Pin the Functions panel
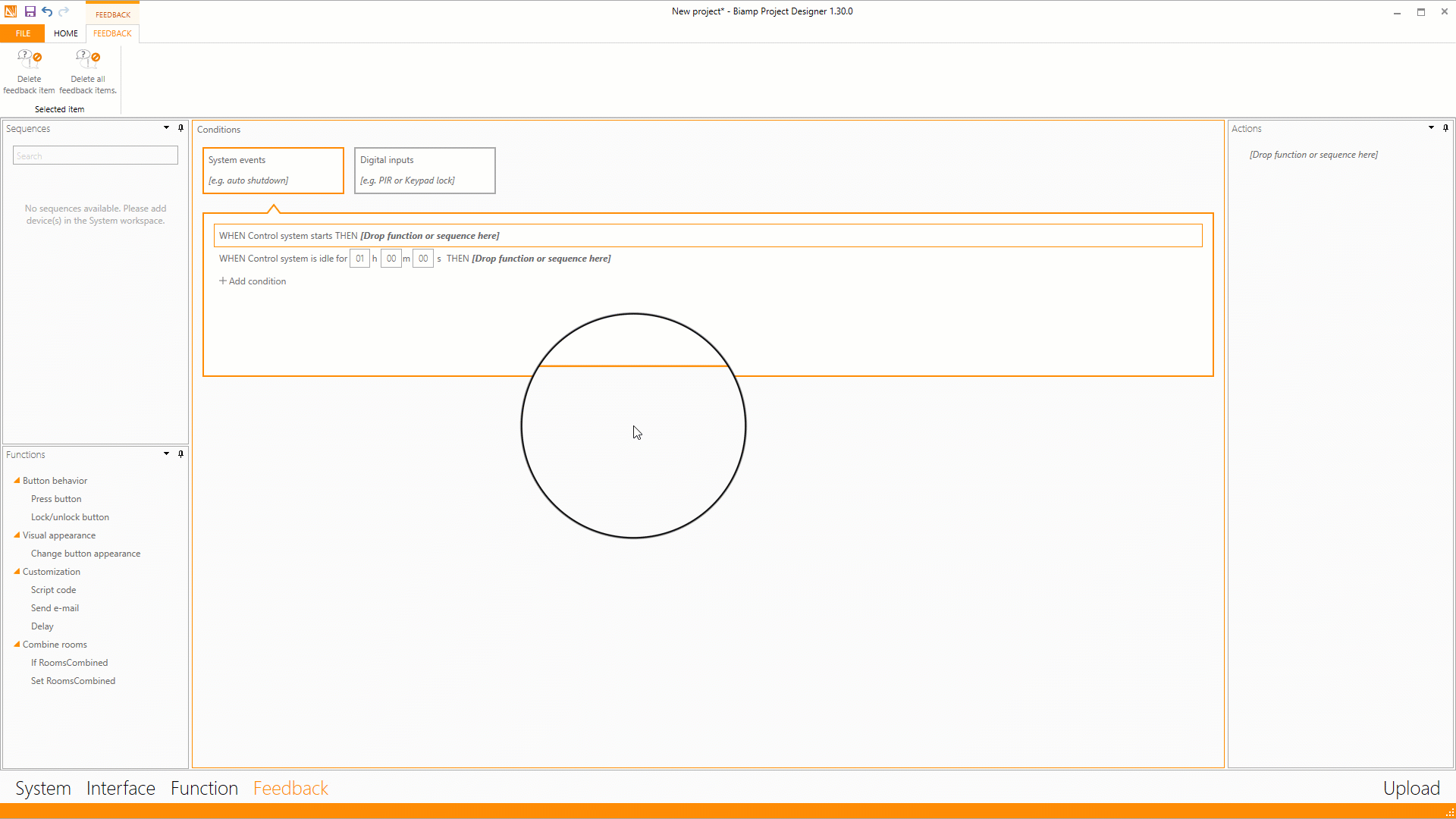 pos(180,453)
